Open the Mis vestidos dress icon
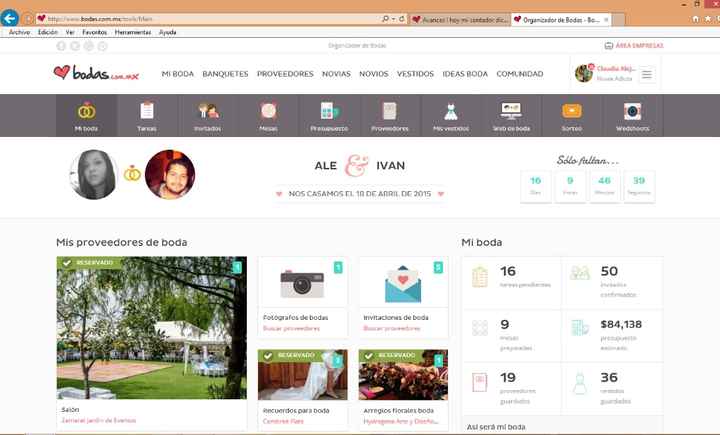 coord(450,112)
